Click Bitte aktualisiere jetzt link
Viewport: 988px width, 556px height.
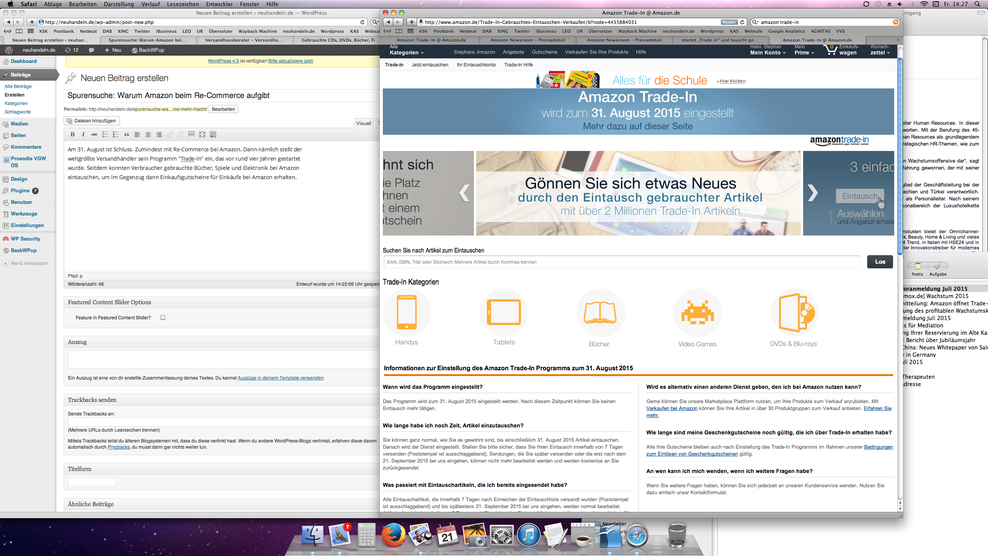click(290, 61)
